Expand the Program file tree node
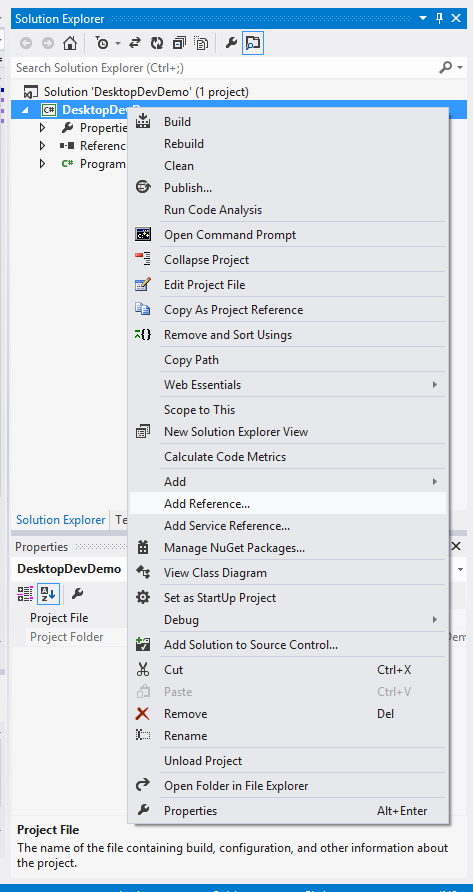Viewport: 473px width, 892px height. (42, 164)
